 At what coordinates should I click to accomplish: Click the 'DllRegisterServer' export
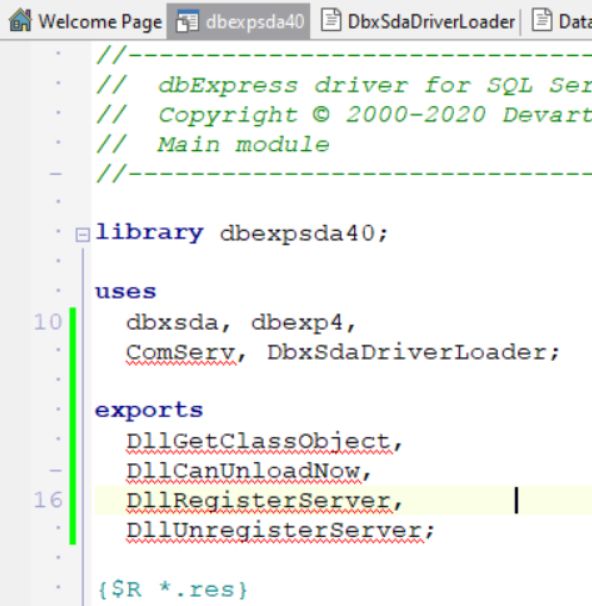click(x=259, y=501)
